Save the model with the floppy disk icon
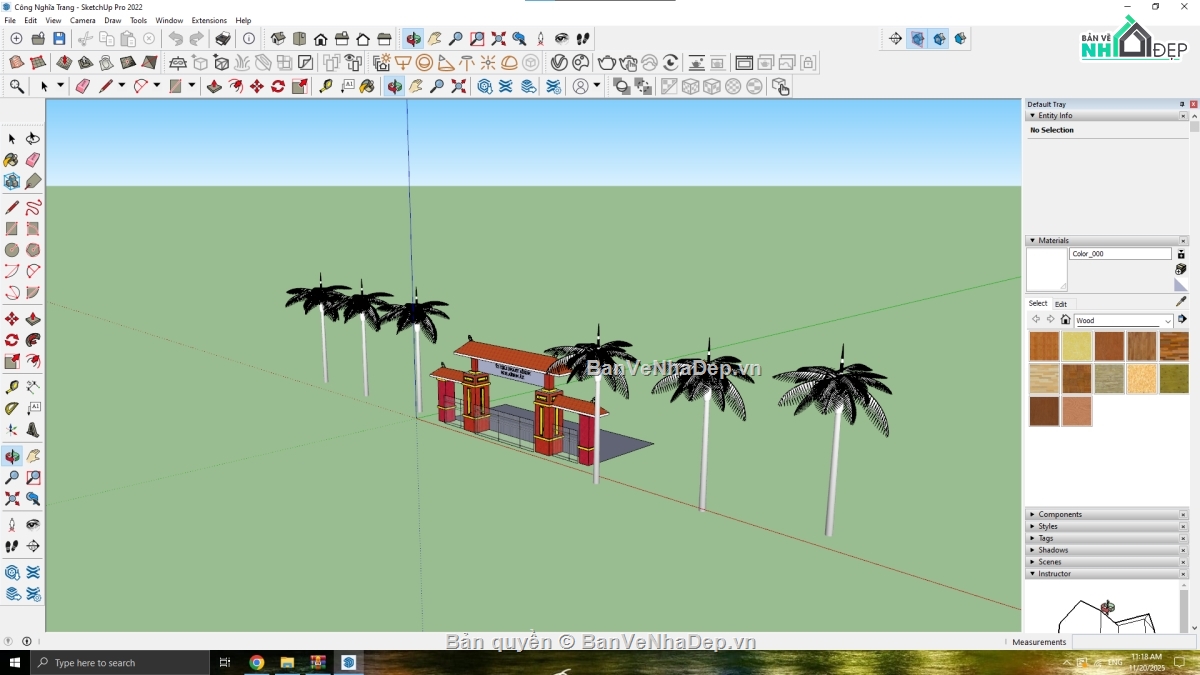Screen dimensions: 1200x675 59,39
